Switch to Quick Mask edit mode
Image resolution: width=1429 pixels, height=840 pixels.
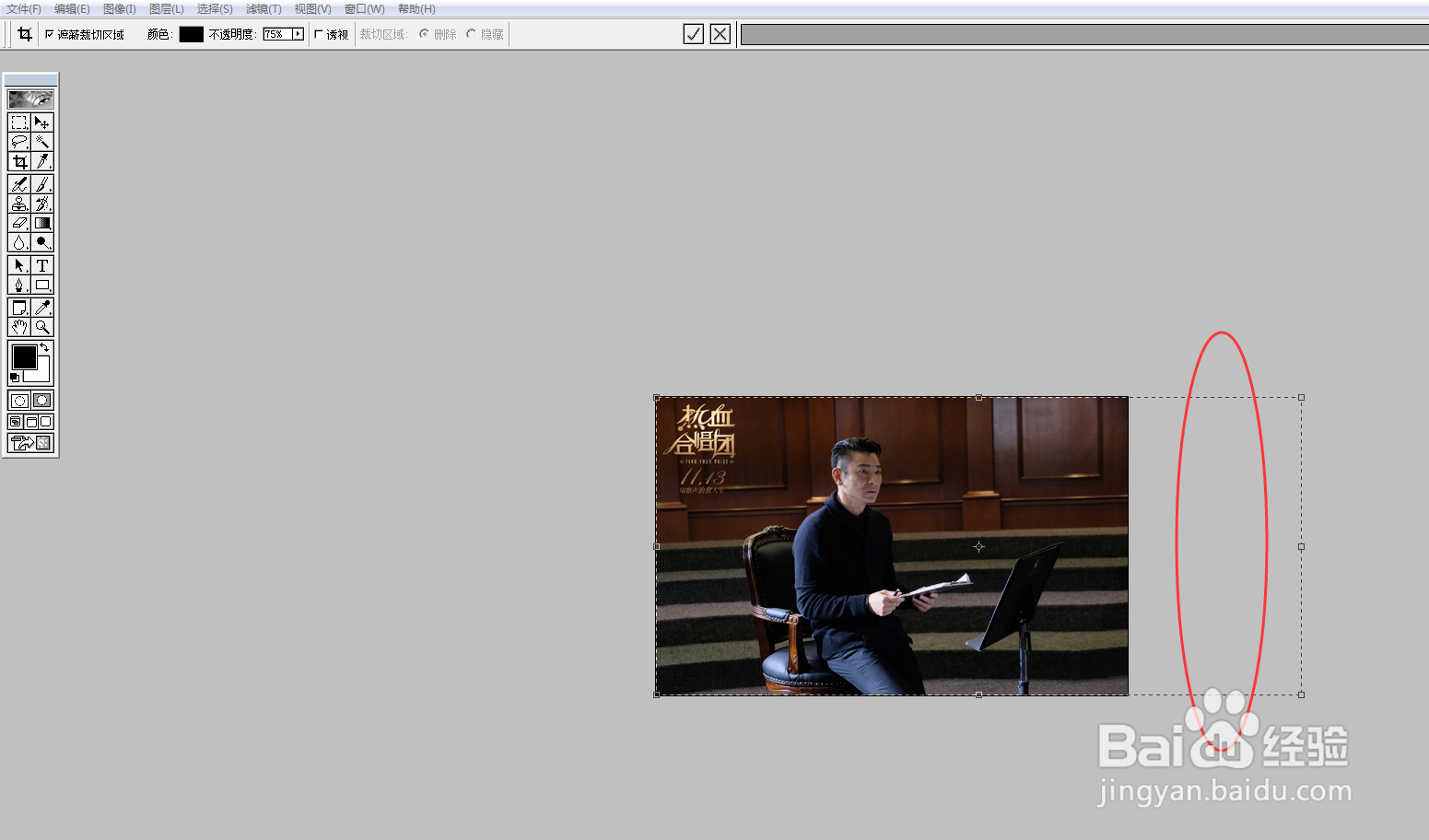pyautogui.click(x=42, y=401)
